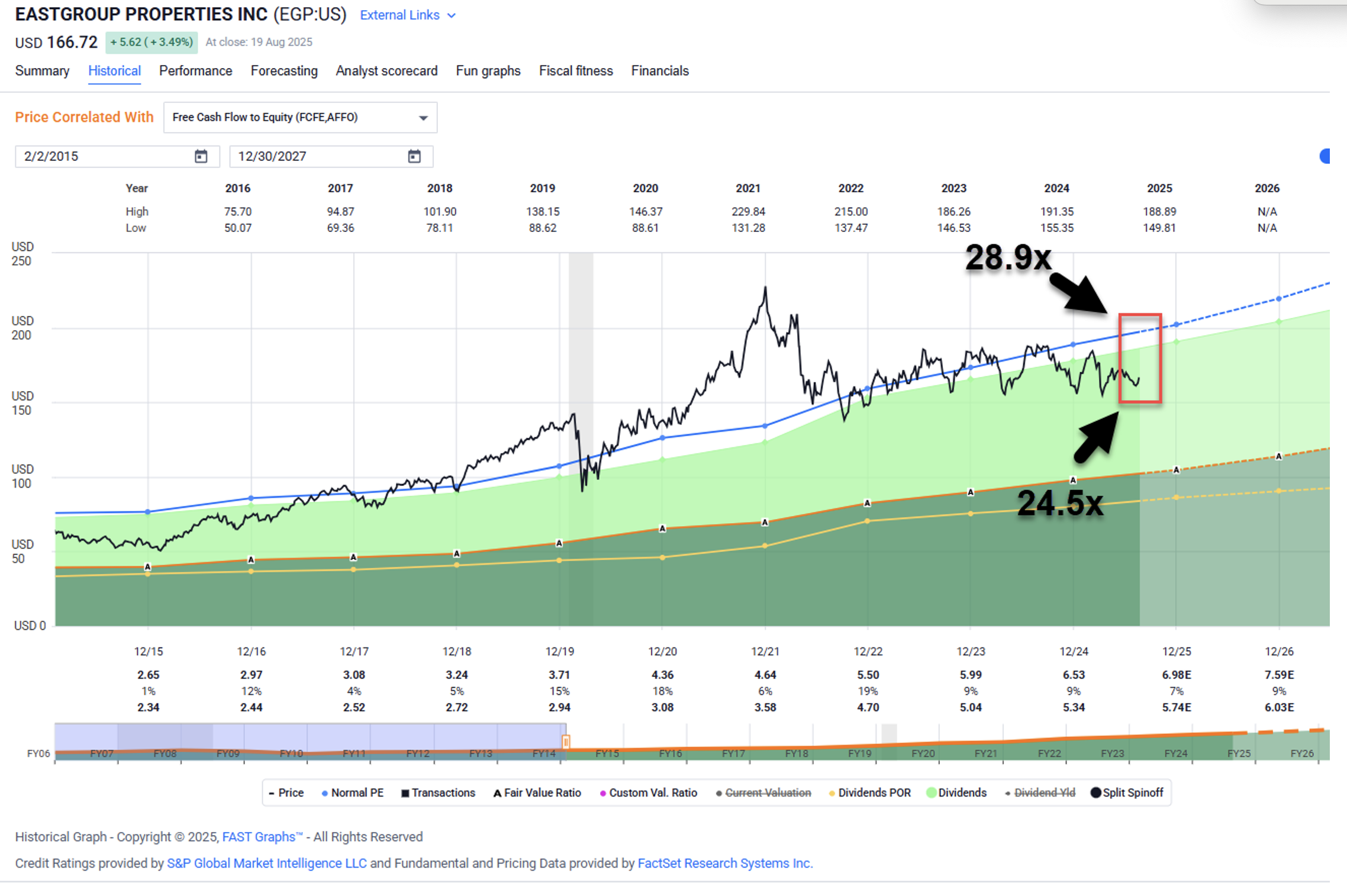
Task: Click the 2016 high value 75.70
Action: (238, 211)
